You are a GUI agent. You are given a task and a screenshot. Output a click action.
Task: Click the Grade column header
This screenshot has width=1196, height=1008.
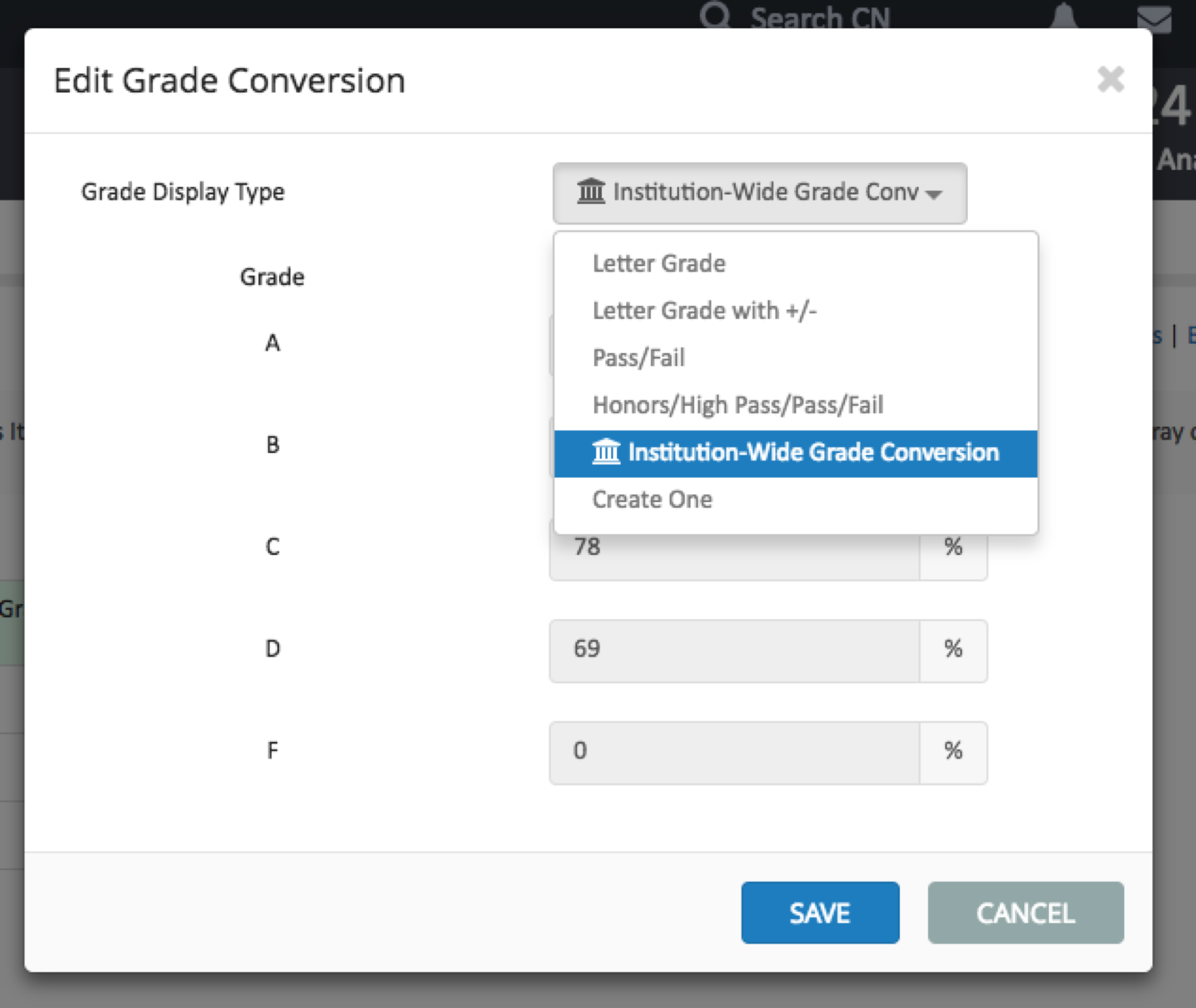coord(272,277)
